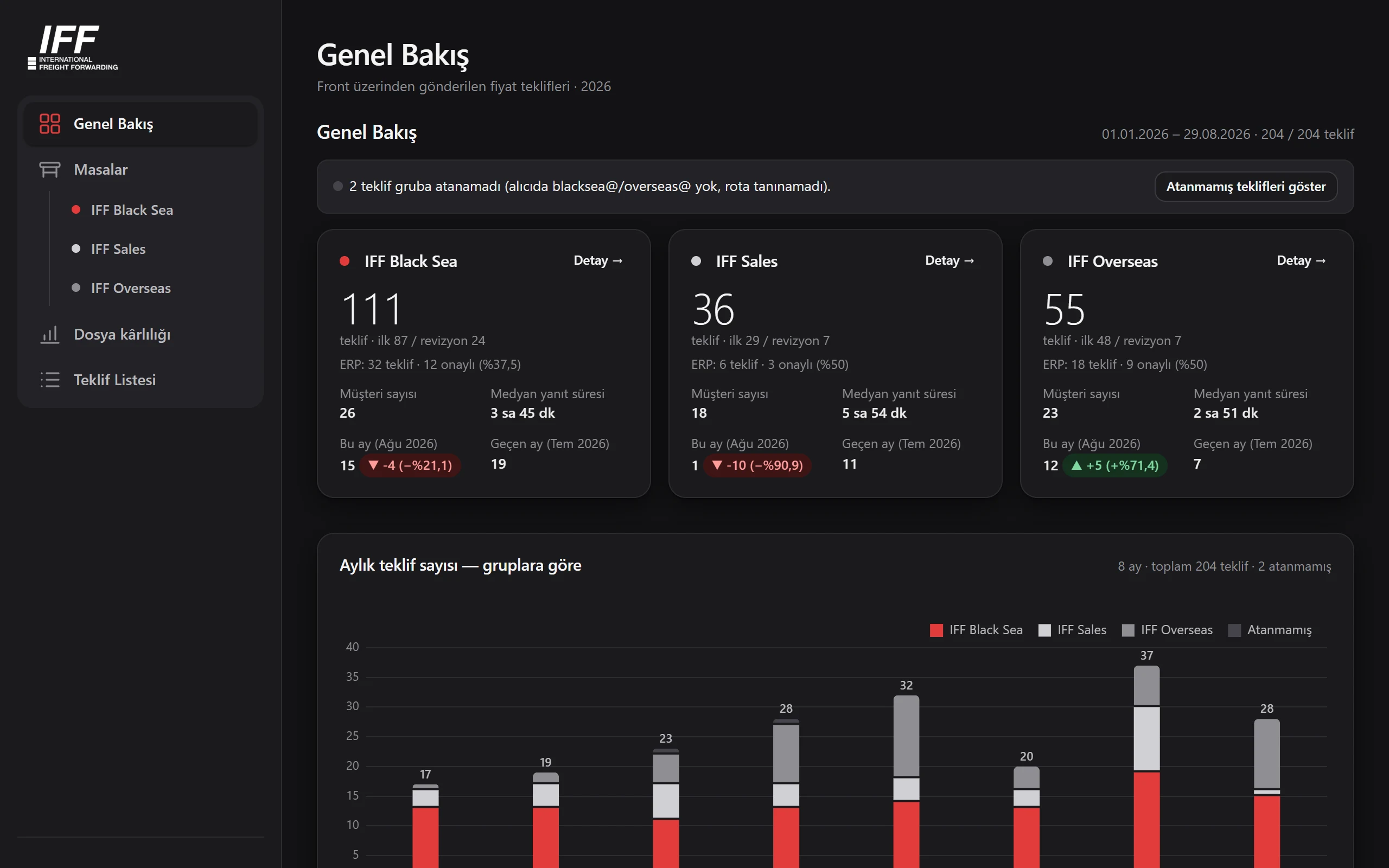Toggle IFF Overseas legend swatch in chart
The height and width of the screenshot is (868, 1389).
click(x=1128, y=630)
